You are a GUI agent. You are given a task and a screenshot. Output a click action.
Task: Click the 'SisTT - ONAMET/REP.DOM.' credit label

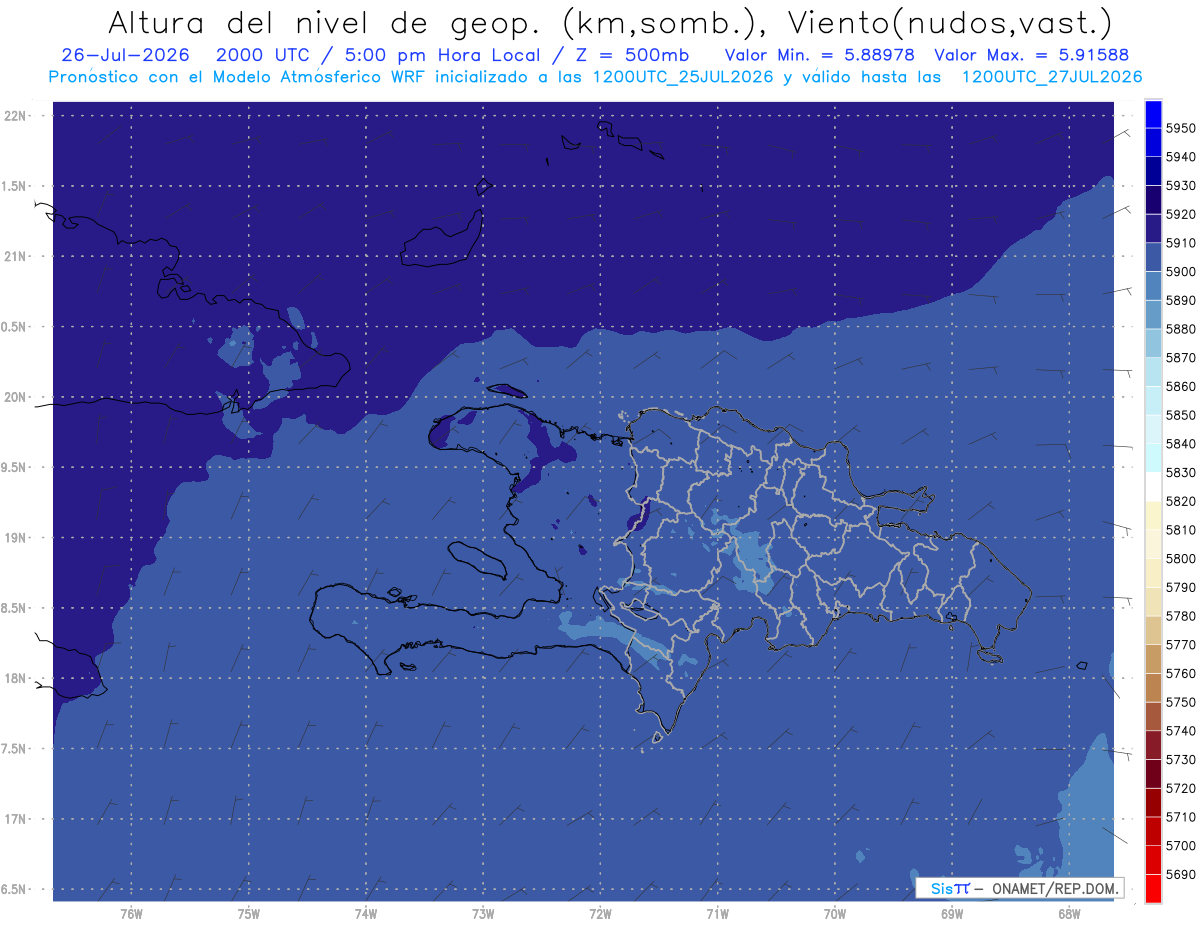1020,888
